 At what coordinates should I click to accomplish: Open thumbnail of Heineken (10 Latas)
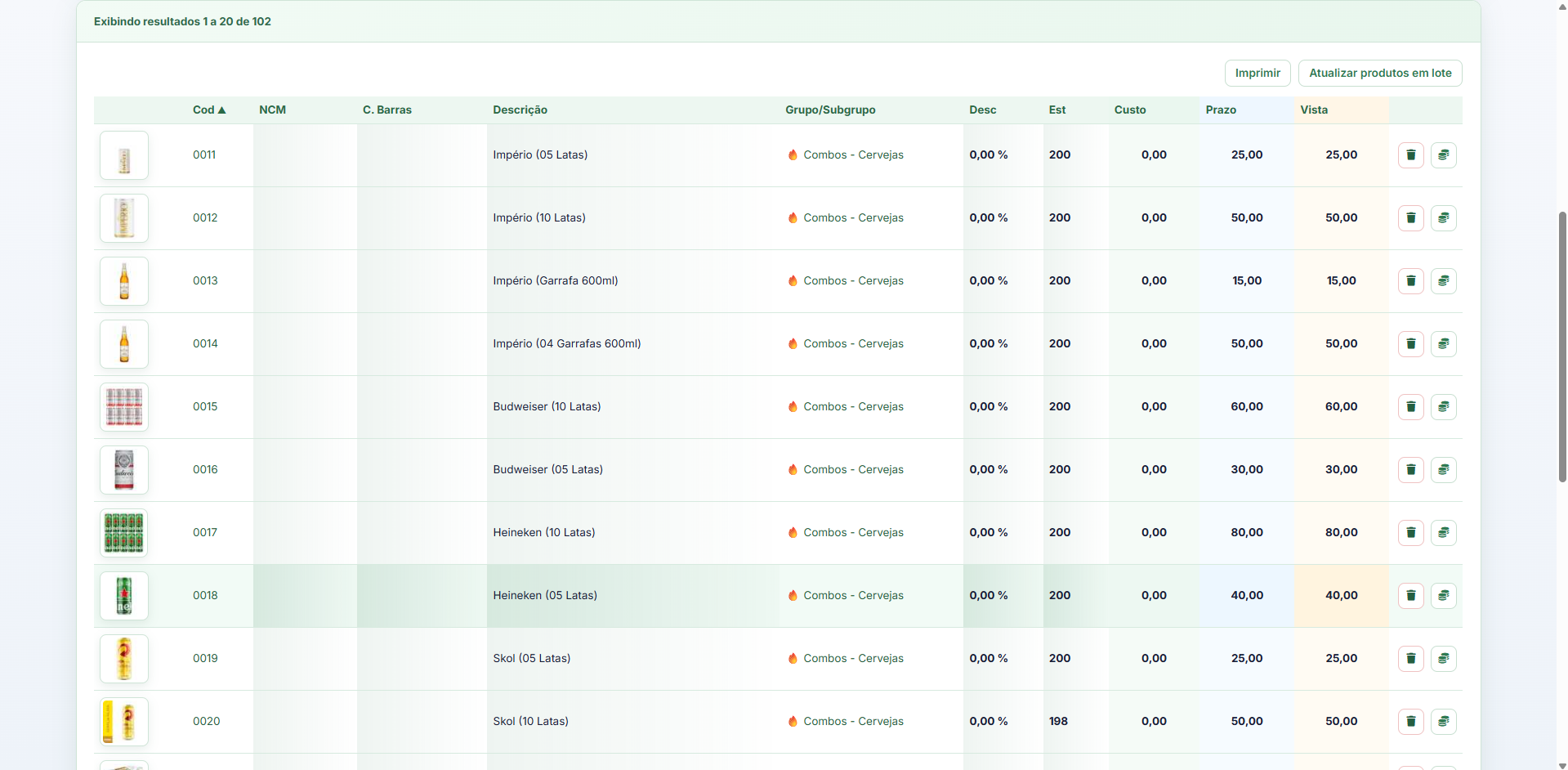tap(124, 533)
